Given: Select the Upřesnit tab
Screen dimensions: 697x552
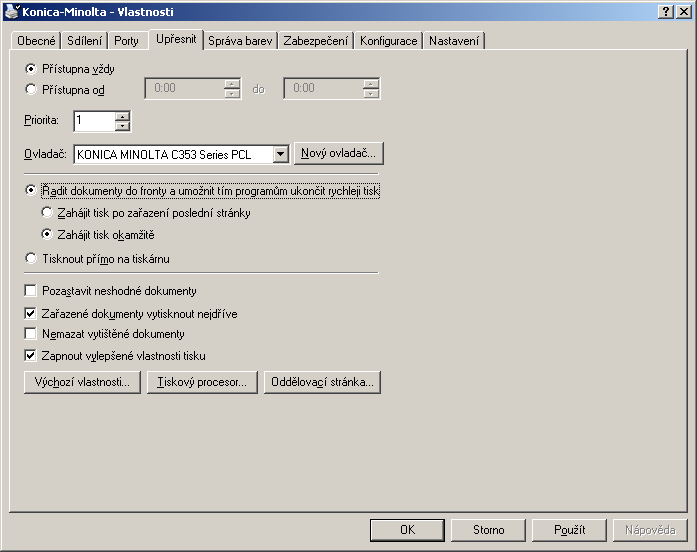Looking at the screenshot, I should (176, 39).
